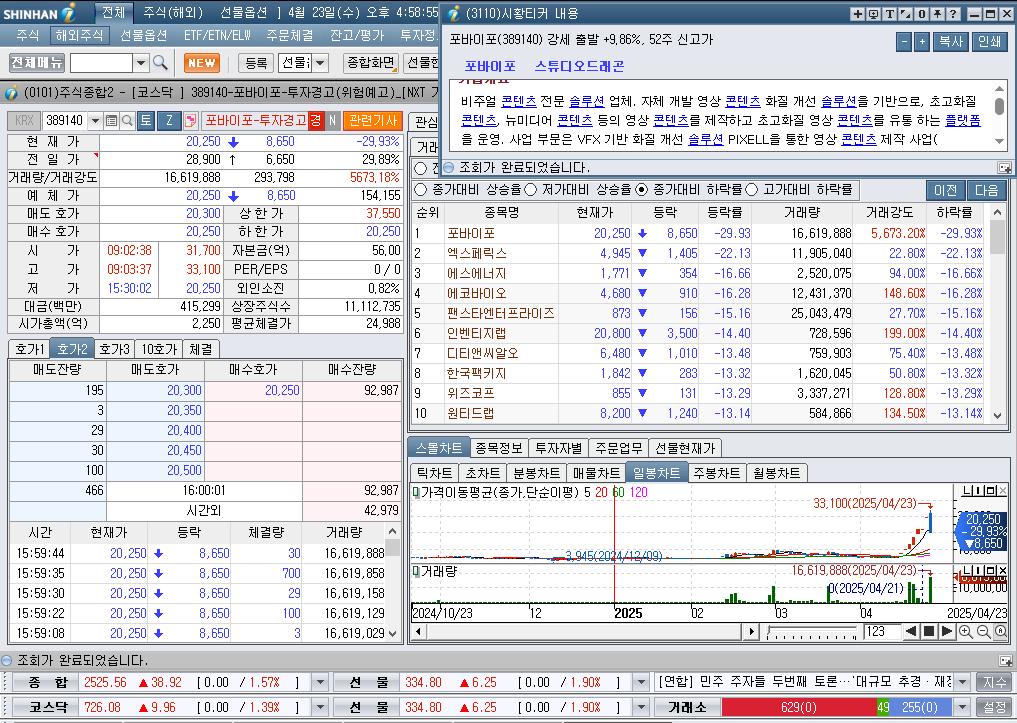Open the pink memo note icon
Viewport: 1017px width, 723px height.
191,121
